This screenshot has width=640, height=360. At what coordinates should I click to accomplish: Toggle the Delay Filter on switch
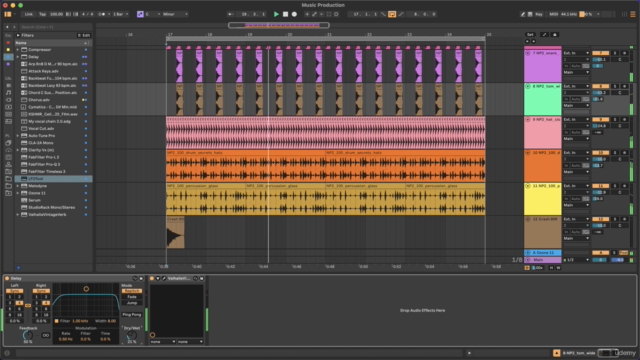click(x=56, y=321)
